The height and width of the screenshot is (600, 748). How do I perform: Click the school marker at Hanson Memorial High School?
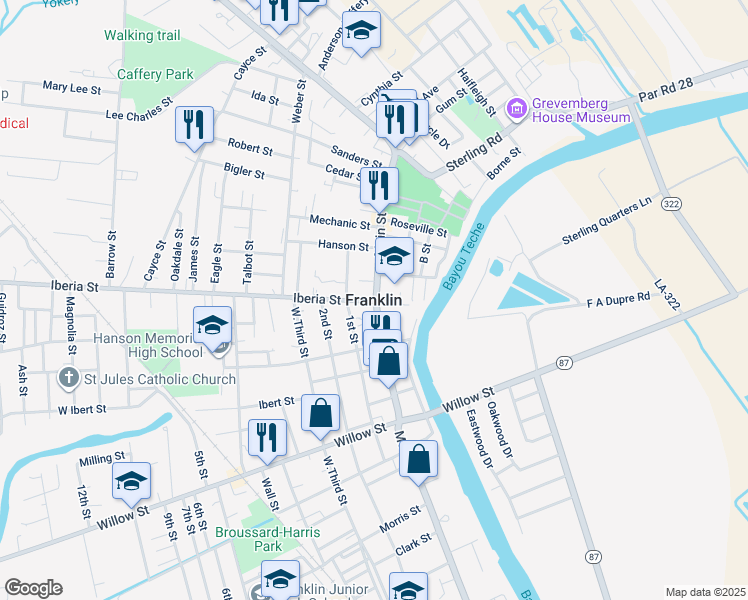[212, 327]
